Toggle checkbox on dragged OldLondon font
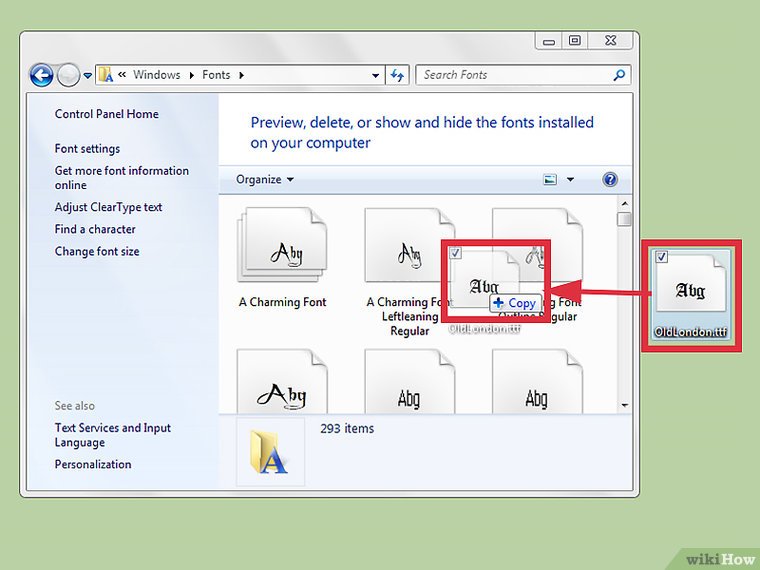Image resolution: width=760 pixels, height=570 pixels. [456, 253]
